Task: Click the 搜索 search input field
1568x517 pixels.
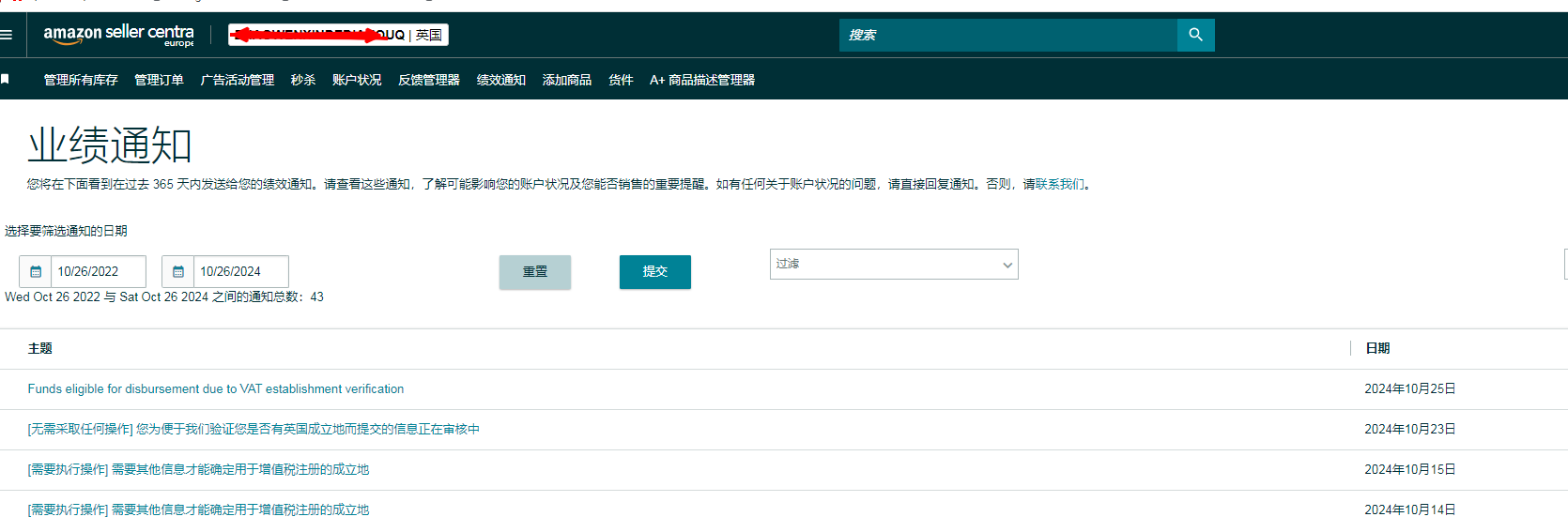Action: point(1007,35)
